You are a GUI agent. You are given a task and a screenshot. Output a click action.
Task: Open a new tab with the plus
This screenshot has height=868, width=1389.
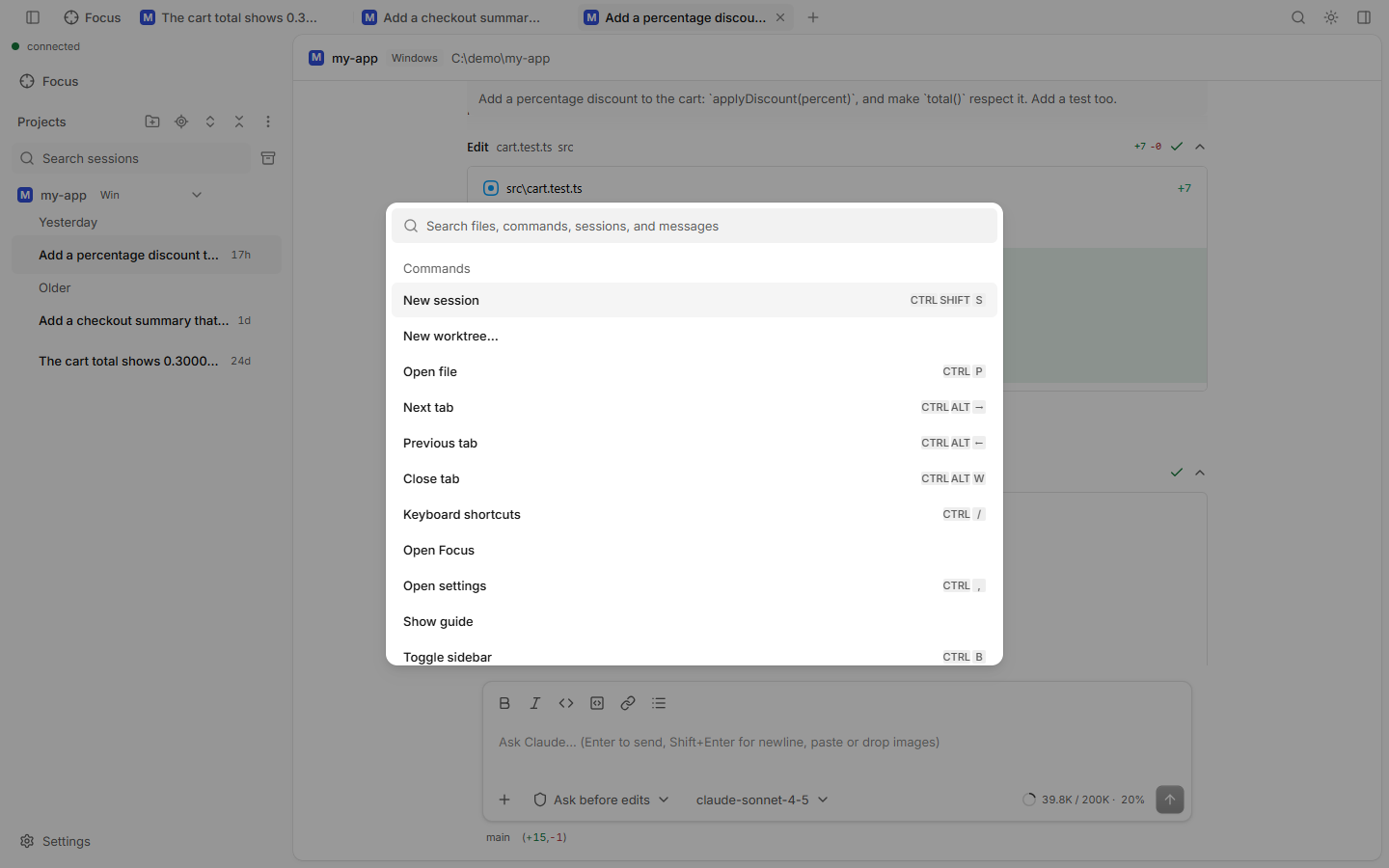(x=813, y=17)
